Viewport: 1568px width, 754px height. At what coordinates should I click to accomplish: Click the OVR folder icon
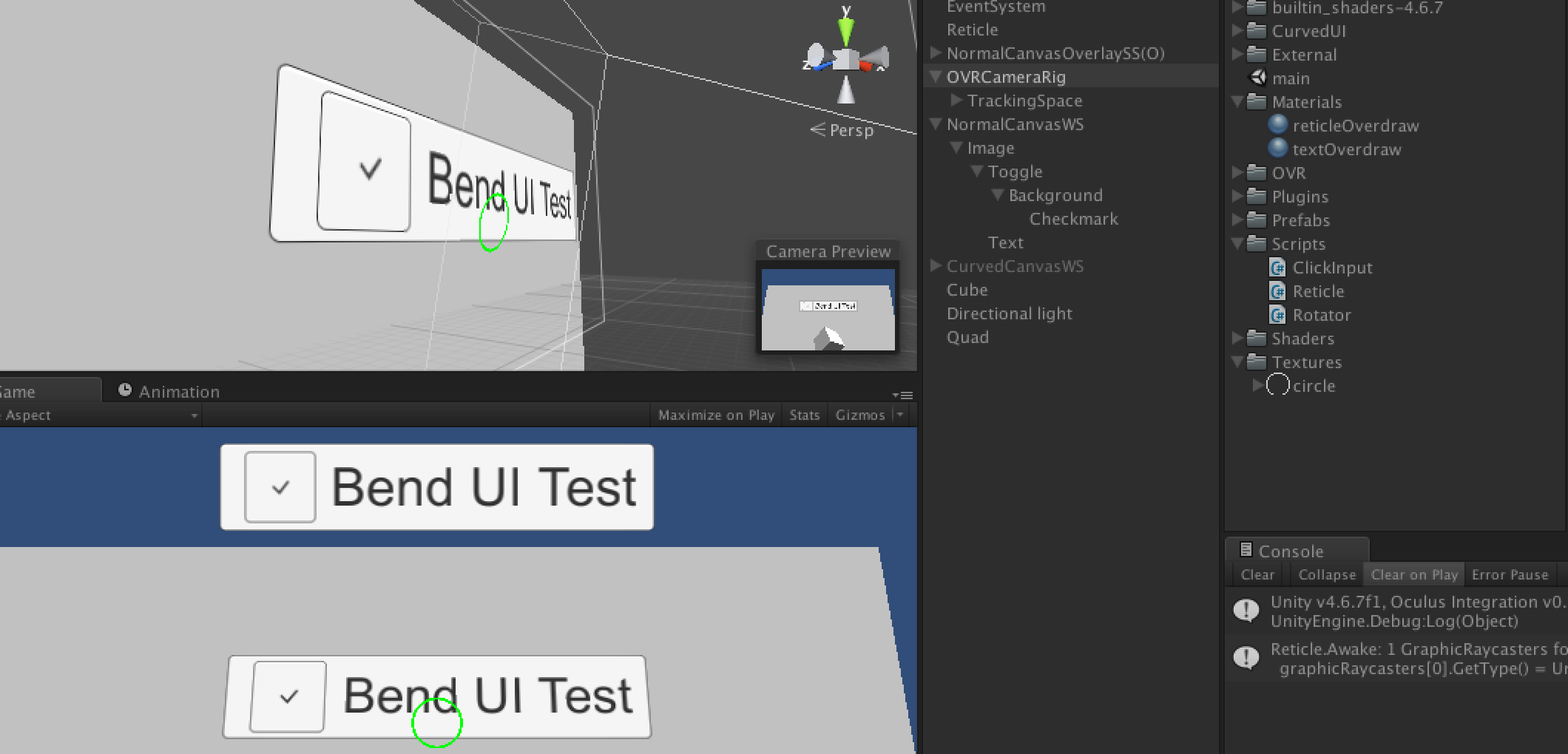[x=1257, y=173]
